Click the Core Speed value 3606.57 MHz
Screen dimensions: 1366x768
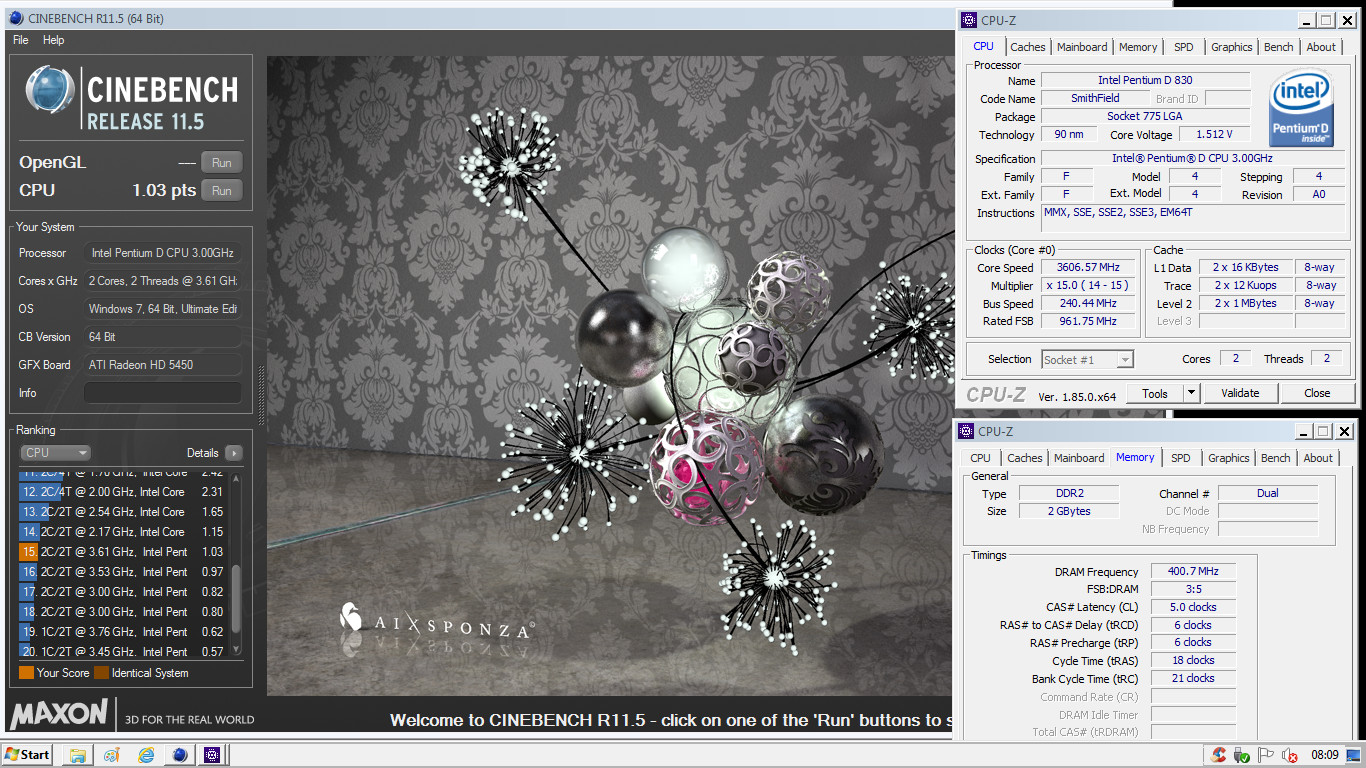point(1088,267)
